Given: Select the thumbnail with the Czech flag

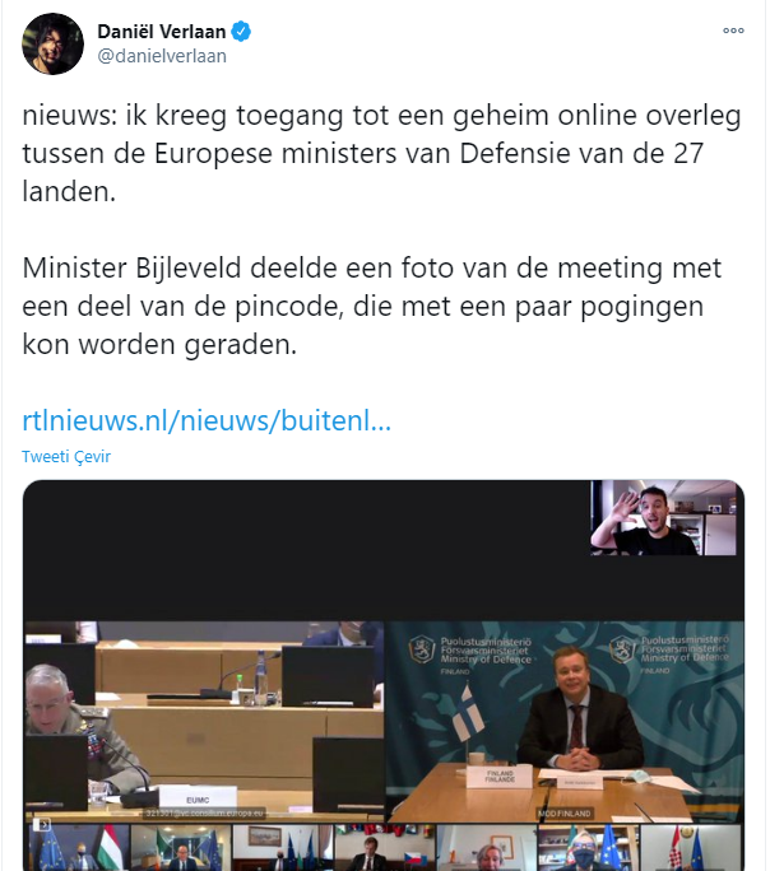Looking at the screenshot, I should click(x=385, y=848).
